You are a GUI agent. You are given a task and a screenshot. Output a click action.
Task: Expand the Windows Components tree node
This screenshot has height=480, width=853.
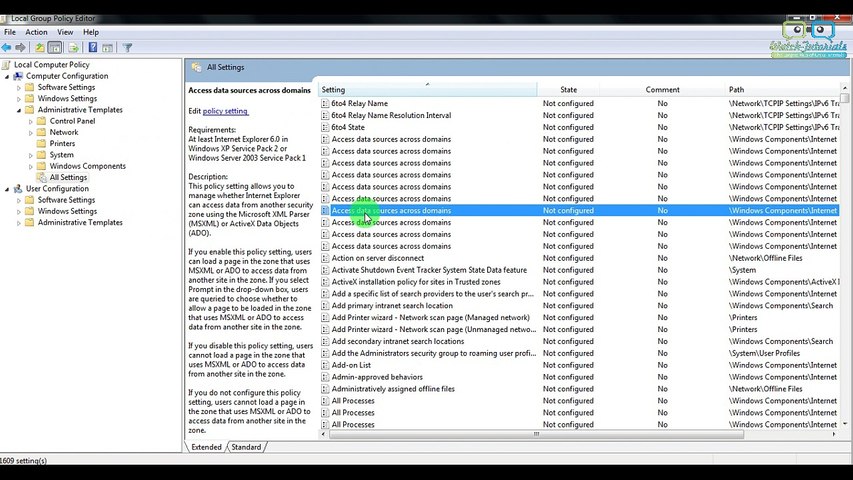coord(31,167)
